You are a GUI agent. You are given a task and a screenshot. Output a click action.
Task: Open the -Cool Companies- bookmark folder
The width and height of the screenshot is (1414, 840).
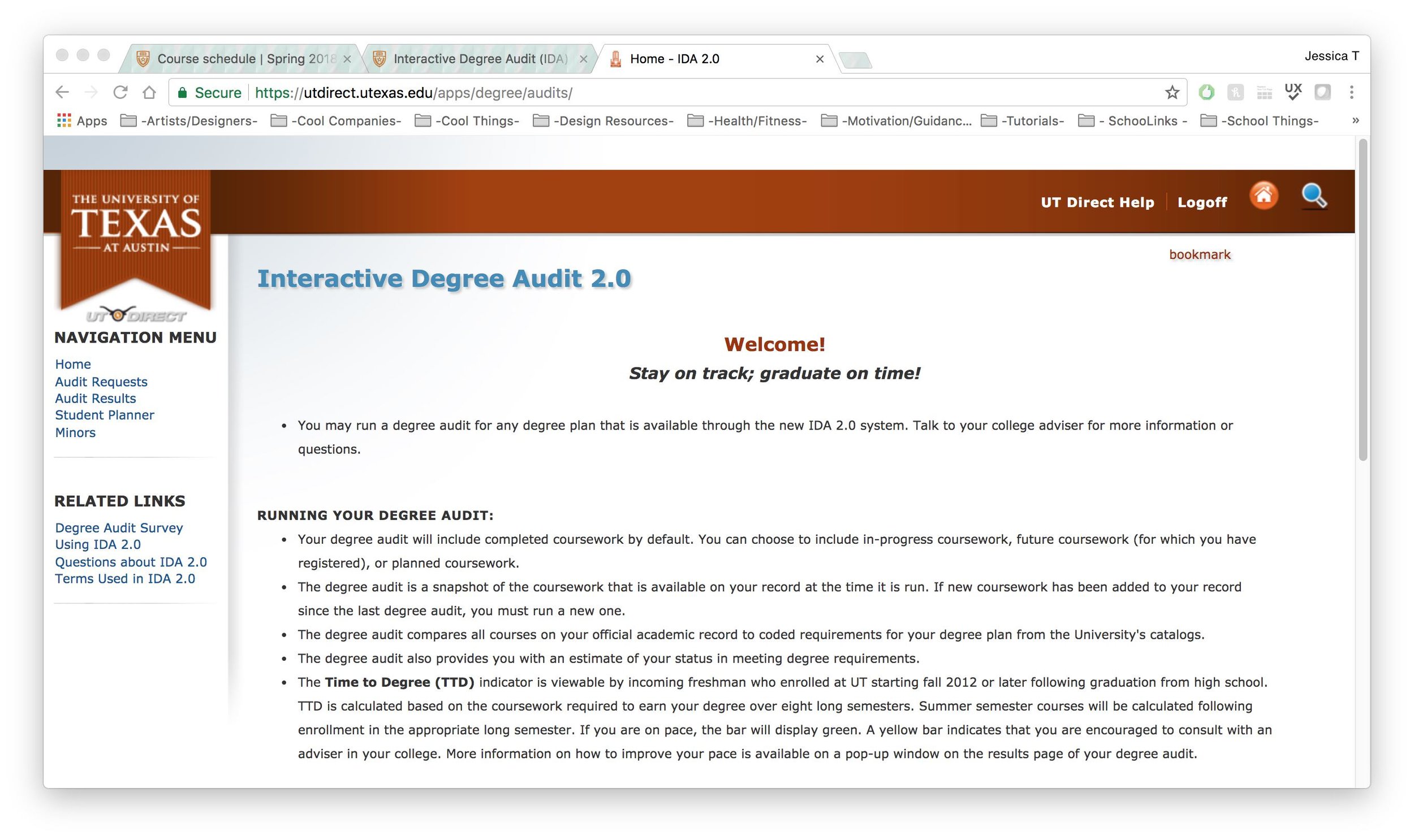click(336, 120)
